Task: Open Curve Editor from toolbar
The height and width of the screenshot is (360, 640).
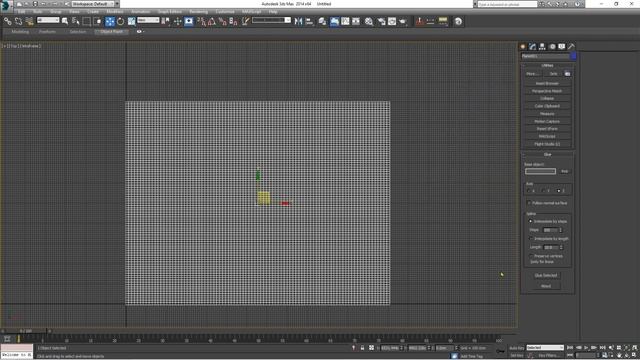Action: [x=345, y=21]
